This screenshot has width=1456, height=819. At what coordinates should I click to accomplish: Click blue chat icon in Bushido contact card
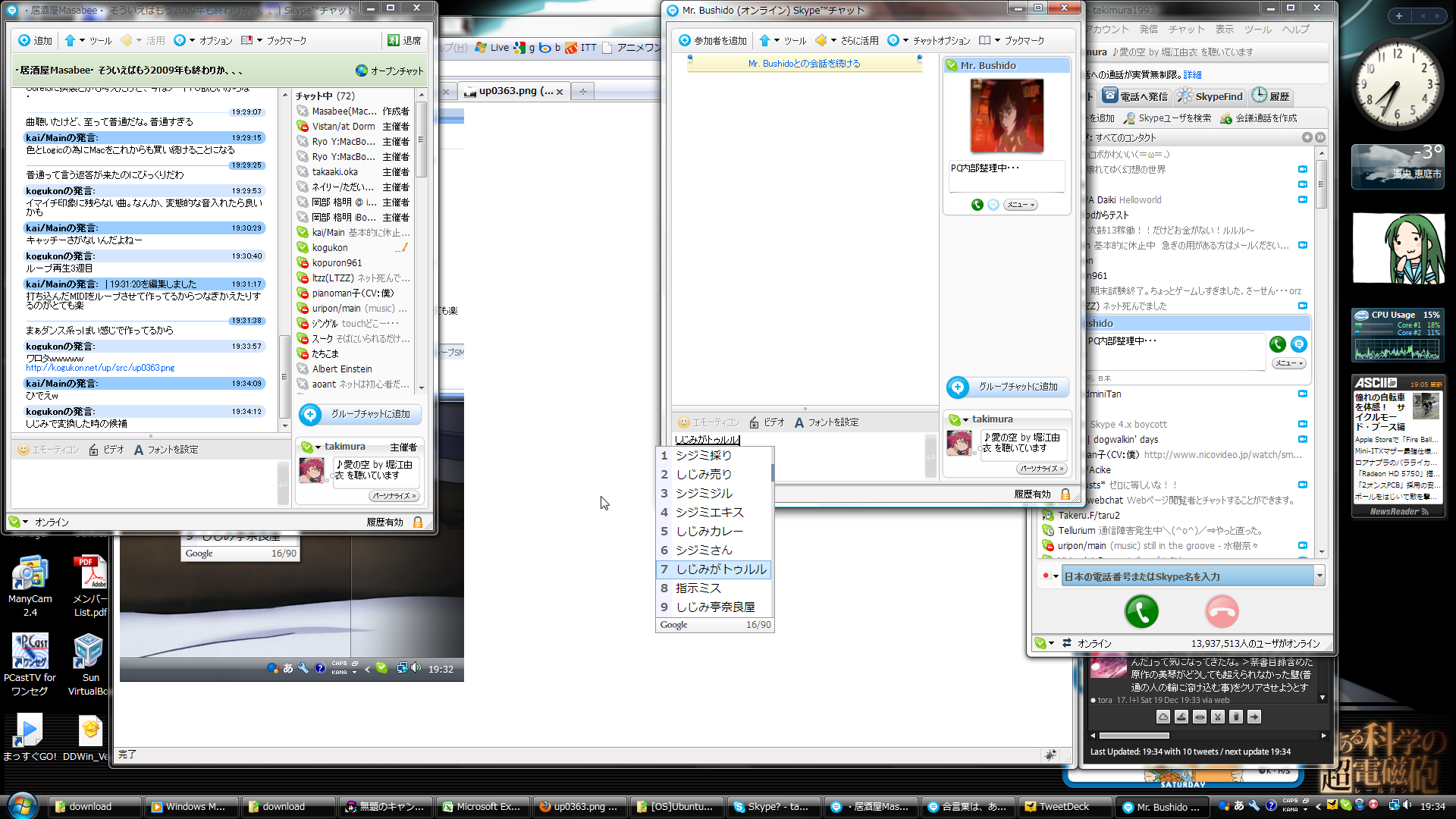coord(1299,344)
